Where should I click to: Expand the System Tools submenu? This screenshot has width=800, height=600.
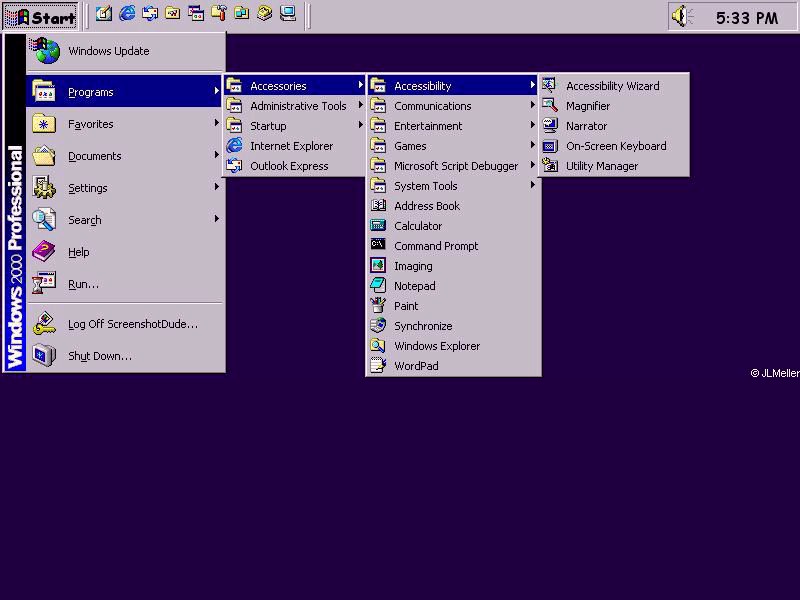click(453, 186)
